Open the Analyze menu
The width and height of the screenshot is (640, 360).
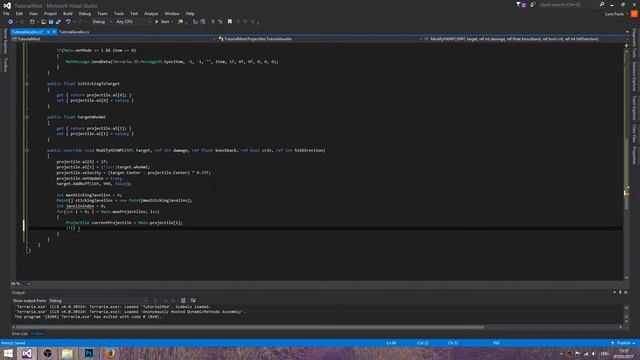(x=151, y=13)
